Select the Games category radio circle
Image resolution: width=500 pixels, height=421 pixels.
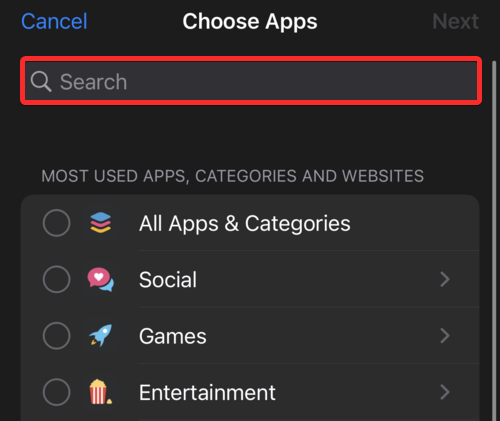pyautogui.click(x=56, y=336)
